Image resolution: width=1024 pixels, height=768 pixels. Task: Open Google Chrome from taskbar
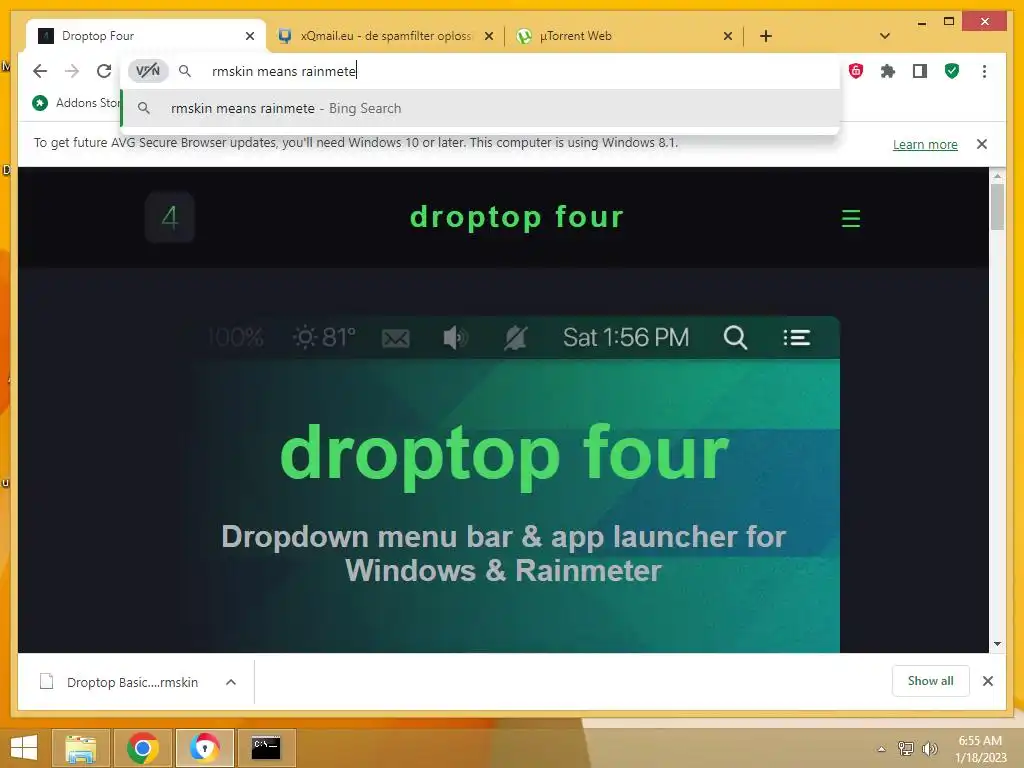click(x=142, y=748)
